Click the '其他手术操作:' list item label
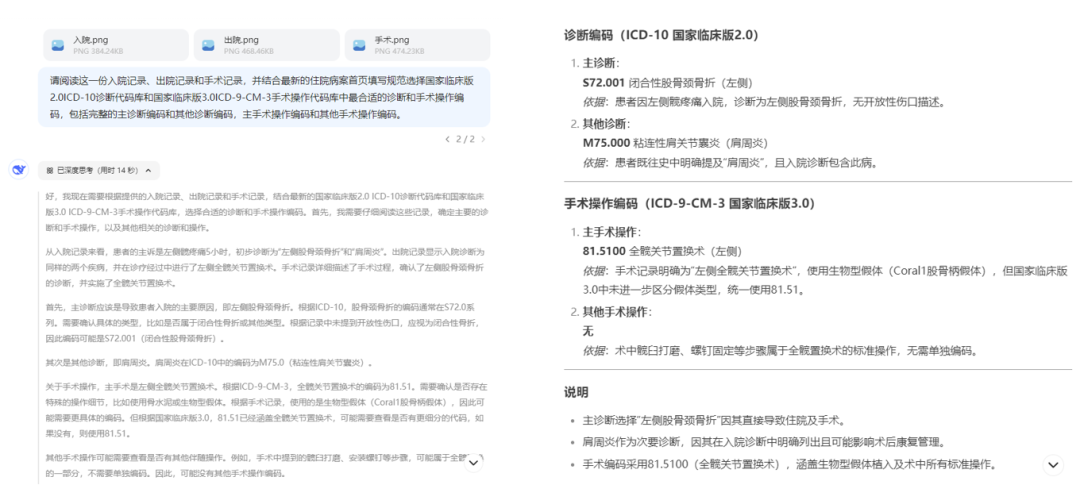This screenshot has width=1080, height=504. point(616,311)
